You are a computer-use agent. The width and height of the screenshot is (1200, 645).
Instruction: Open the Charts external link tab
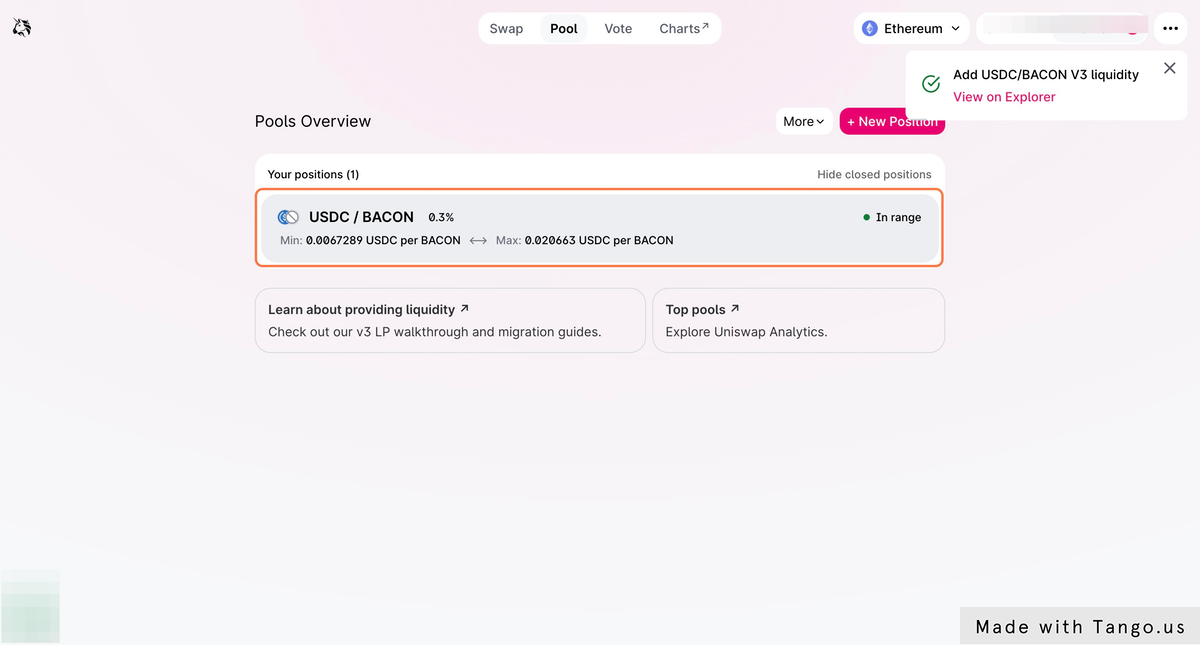684,28
